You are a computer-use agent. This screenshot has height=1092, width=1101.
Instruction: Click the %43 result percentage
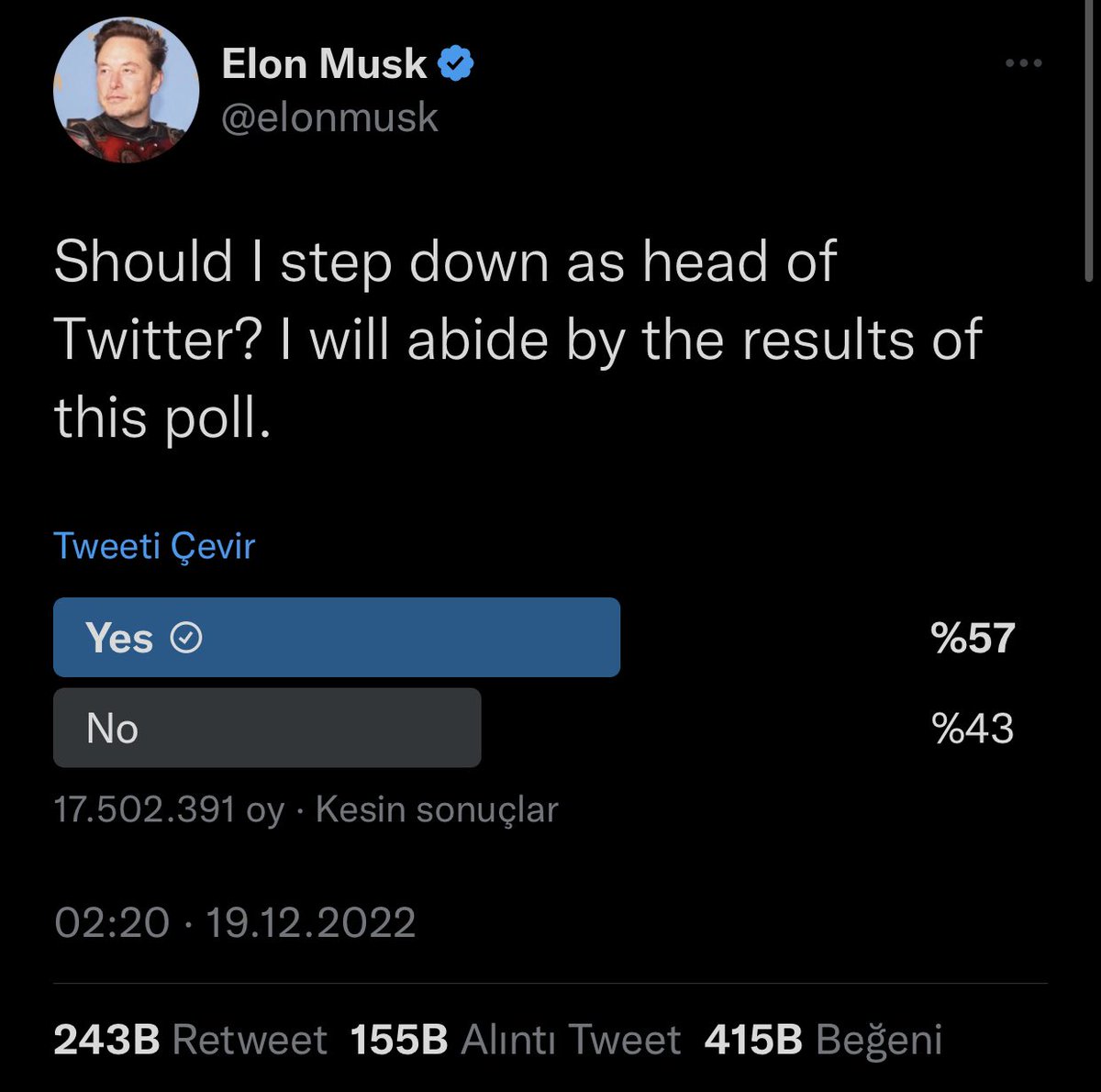point(973,729)
